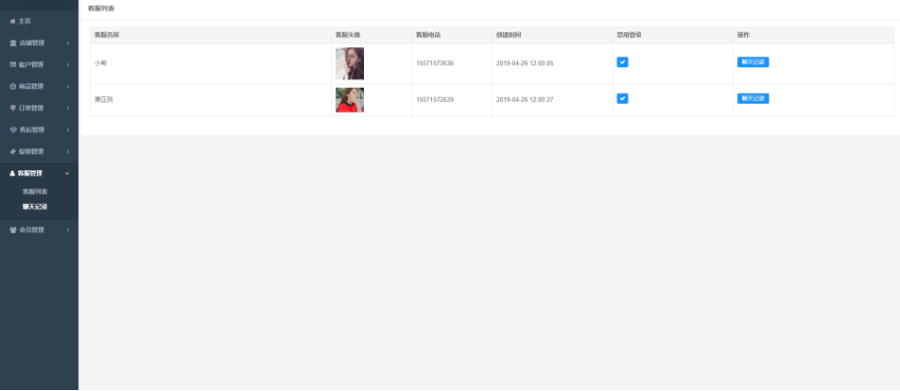The width and height of the screenshot is (900, 391).
Task: Click 聊天记录 button in second row
Action: click(752, 99)
